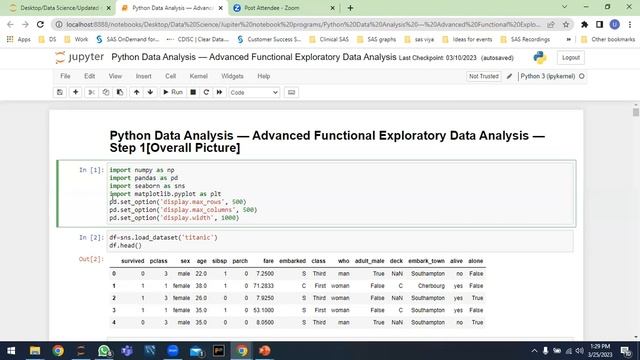Open Microsoft Teams from the taskbar
Screen dimensions: 640x360
(127, 351)
